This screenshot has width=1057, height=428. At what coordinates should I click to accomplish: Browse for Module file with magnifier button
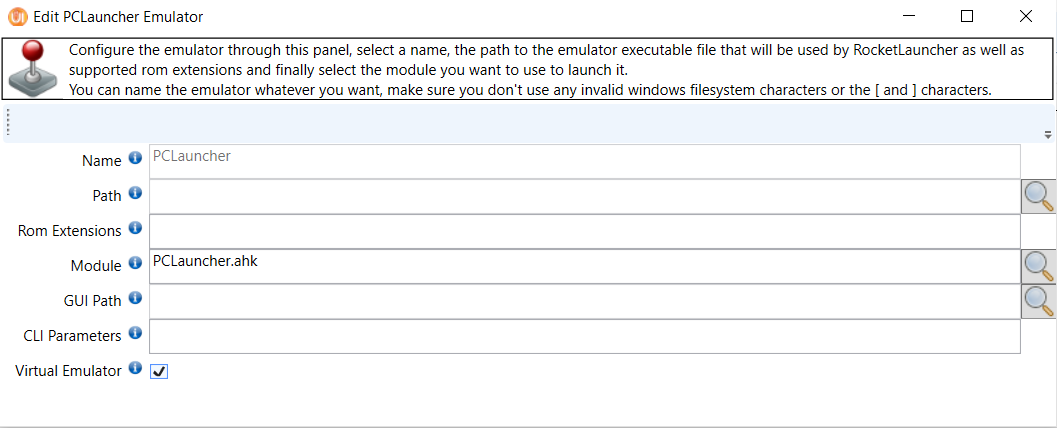pos(1038,266)
